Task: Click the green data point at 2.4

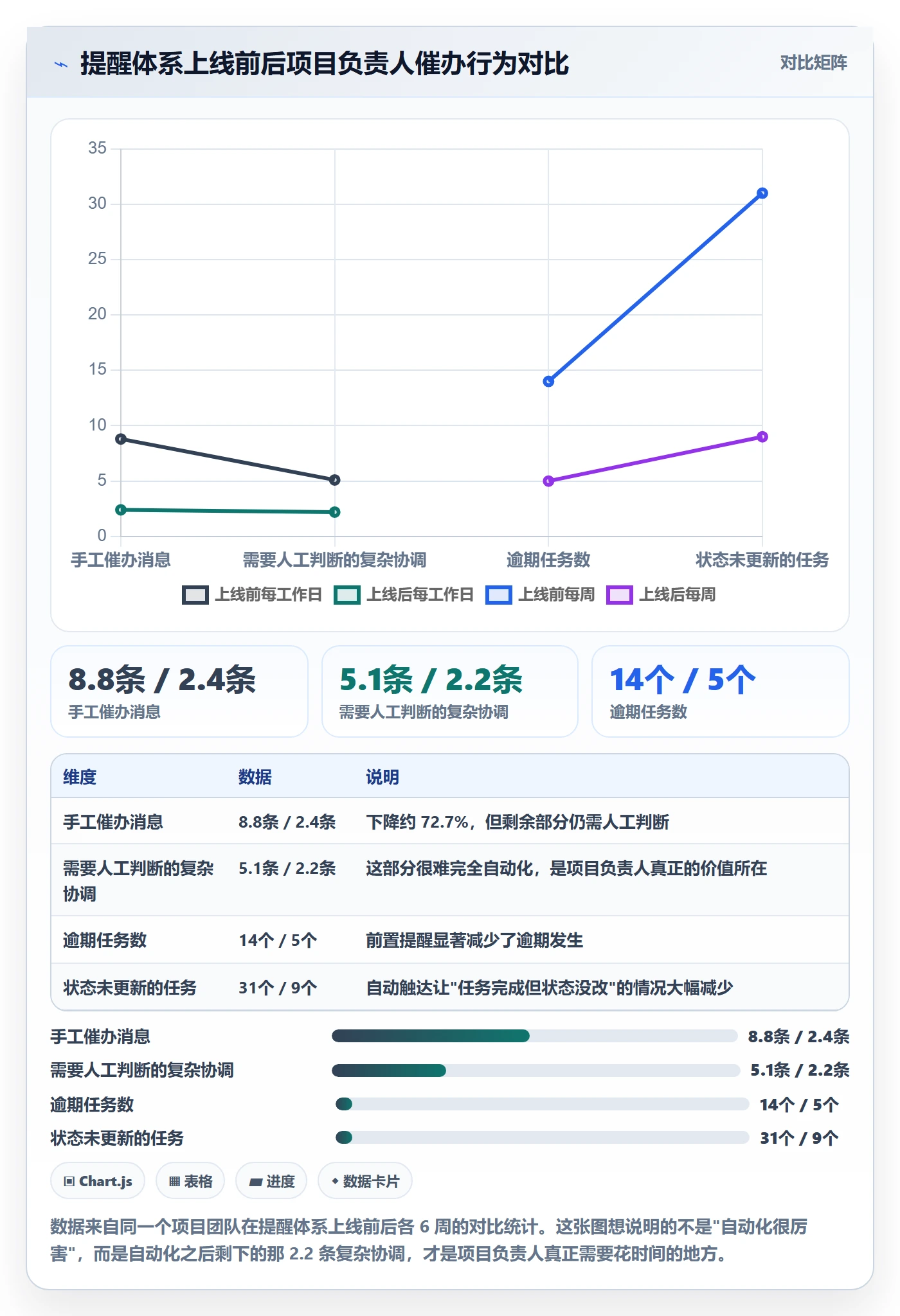Action: 121,510
